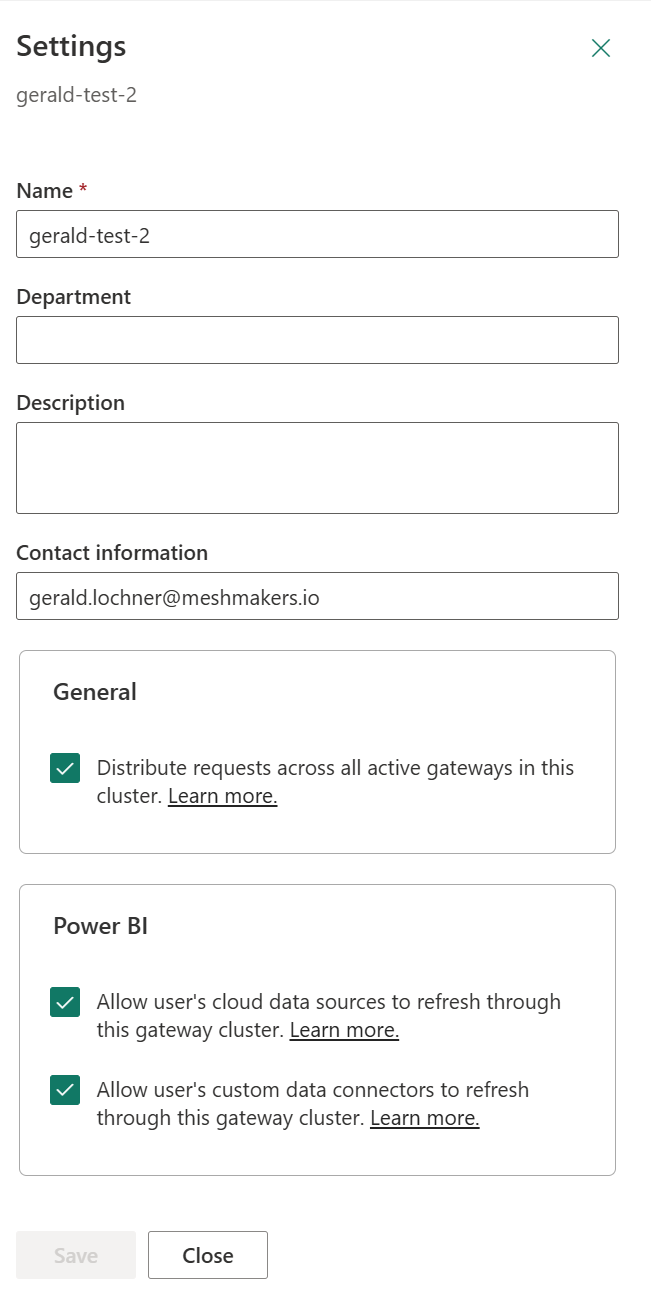Click the Description label text
Image resolution: width=651 pixels, height=1303 pixels.
[70, 403]
